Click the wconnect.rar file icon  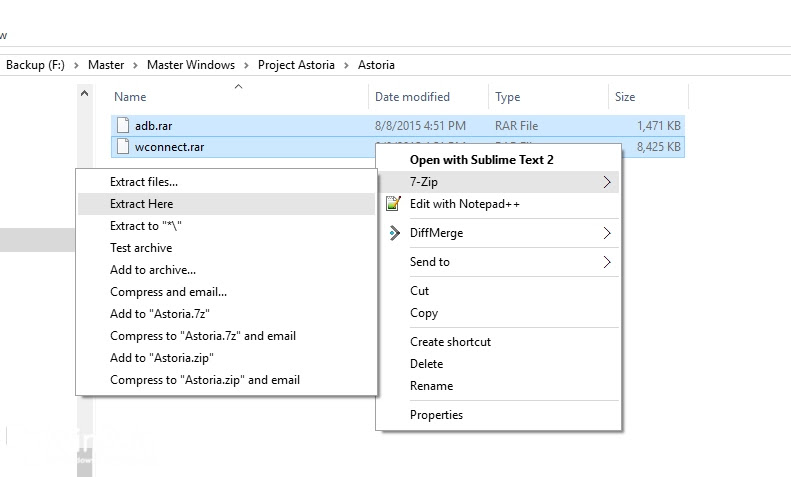pyautogui.click(x=123, y=147)
